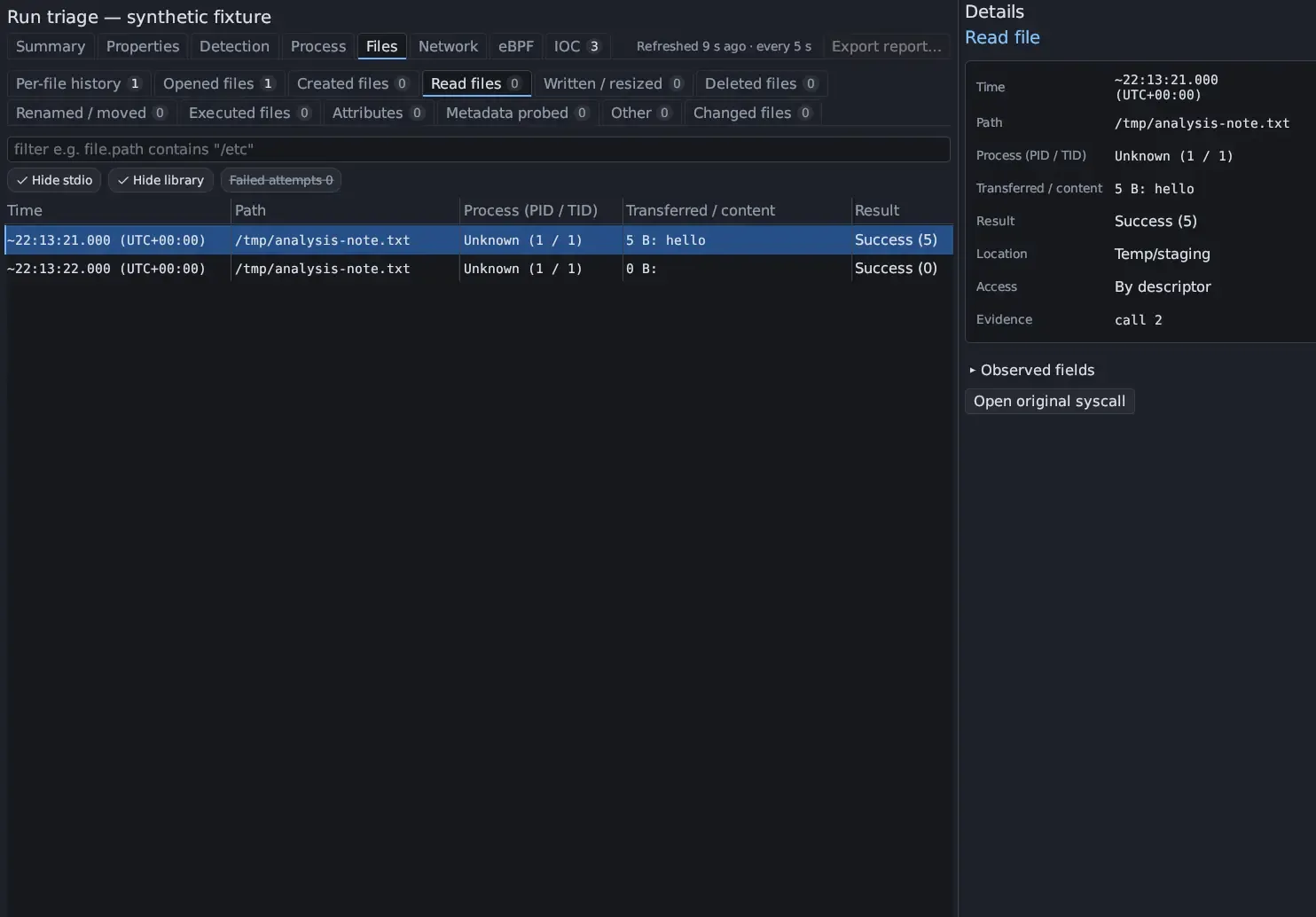Click the By descriptor access value
The width and height of the screenshot is (1316, 917).
(1163, 286)
